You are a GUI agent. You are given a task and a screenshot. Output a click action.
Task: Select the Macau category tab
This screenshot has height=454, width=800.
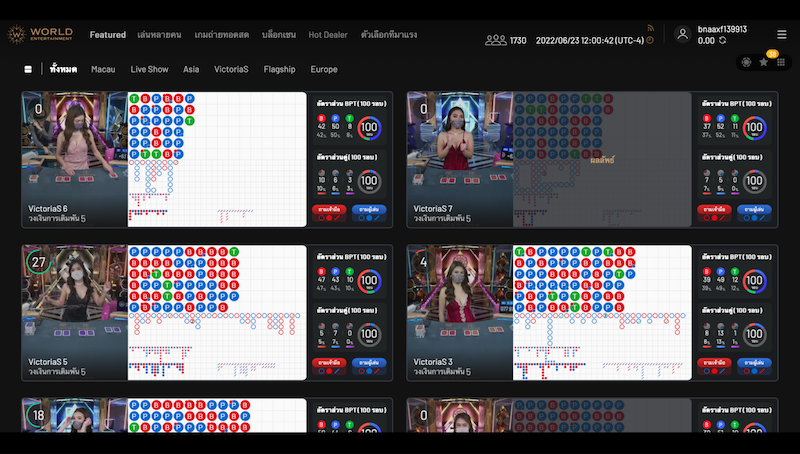(x=103, y=69)
